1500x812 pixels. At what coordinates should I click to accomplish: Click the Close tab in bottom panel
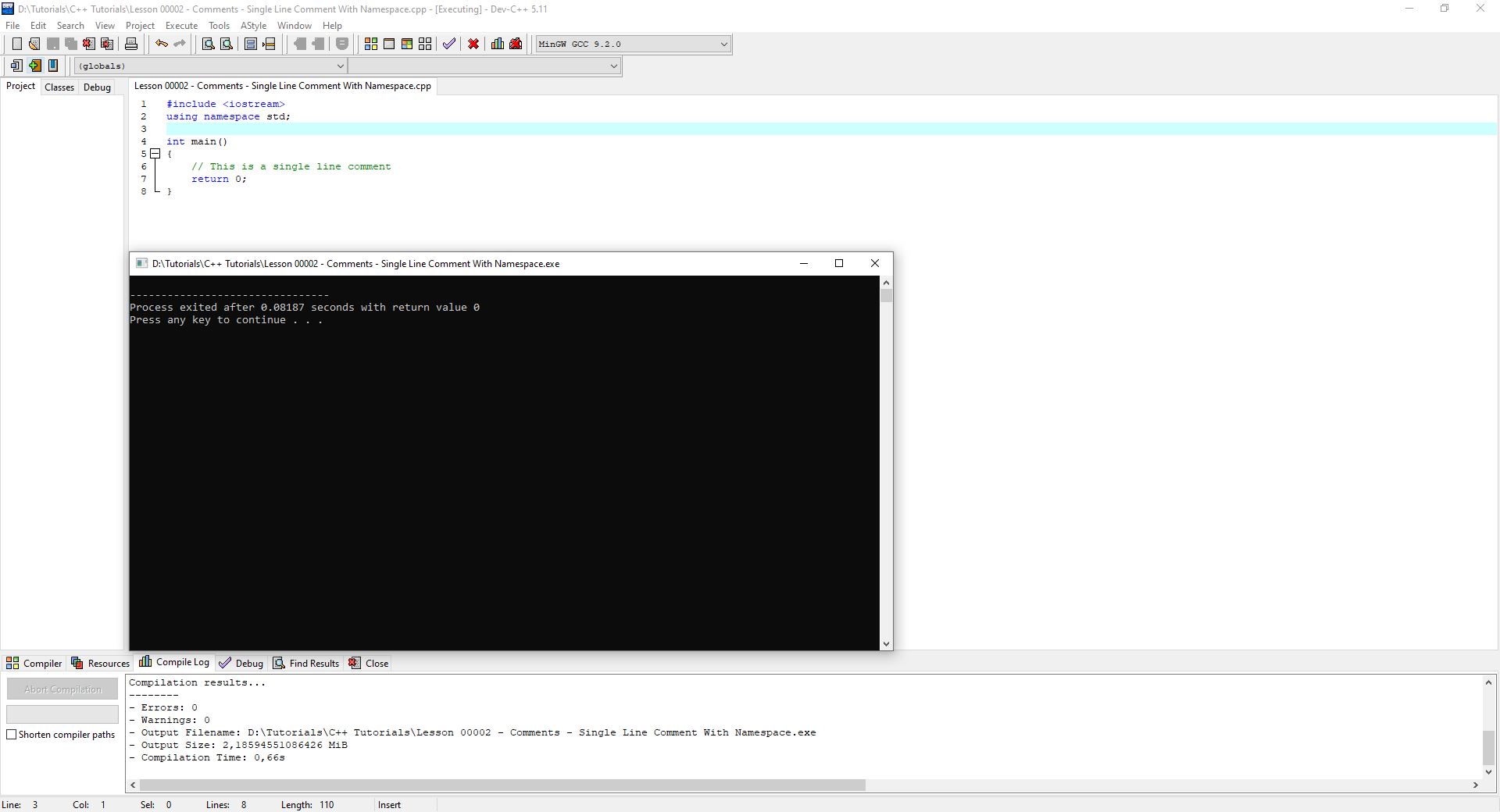369,664
